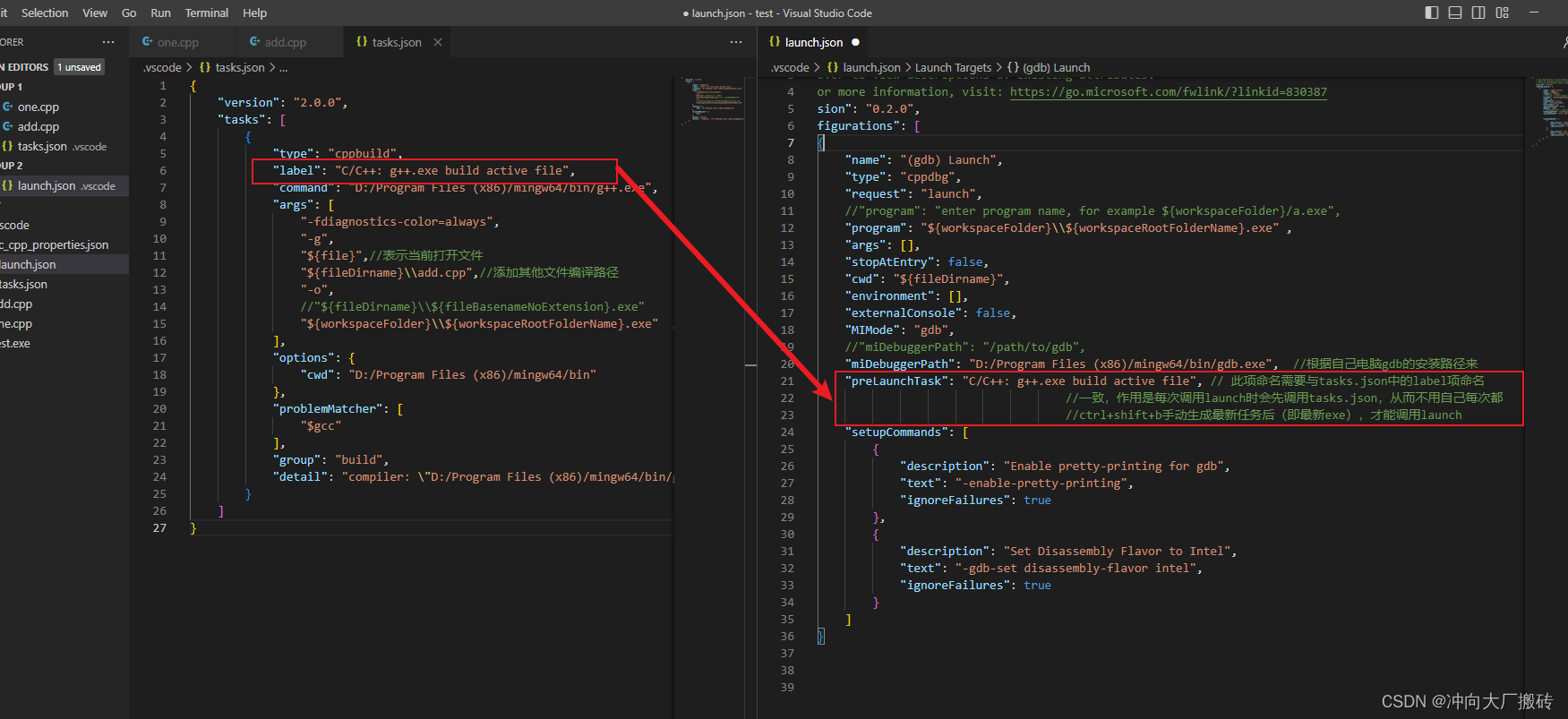Click the "externalConsole" false value

[x=993, y=312]
